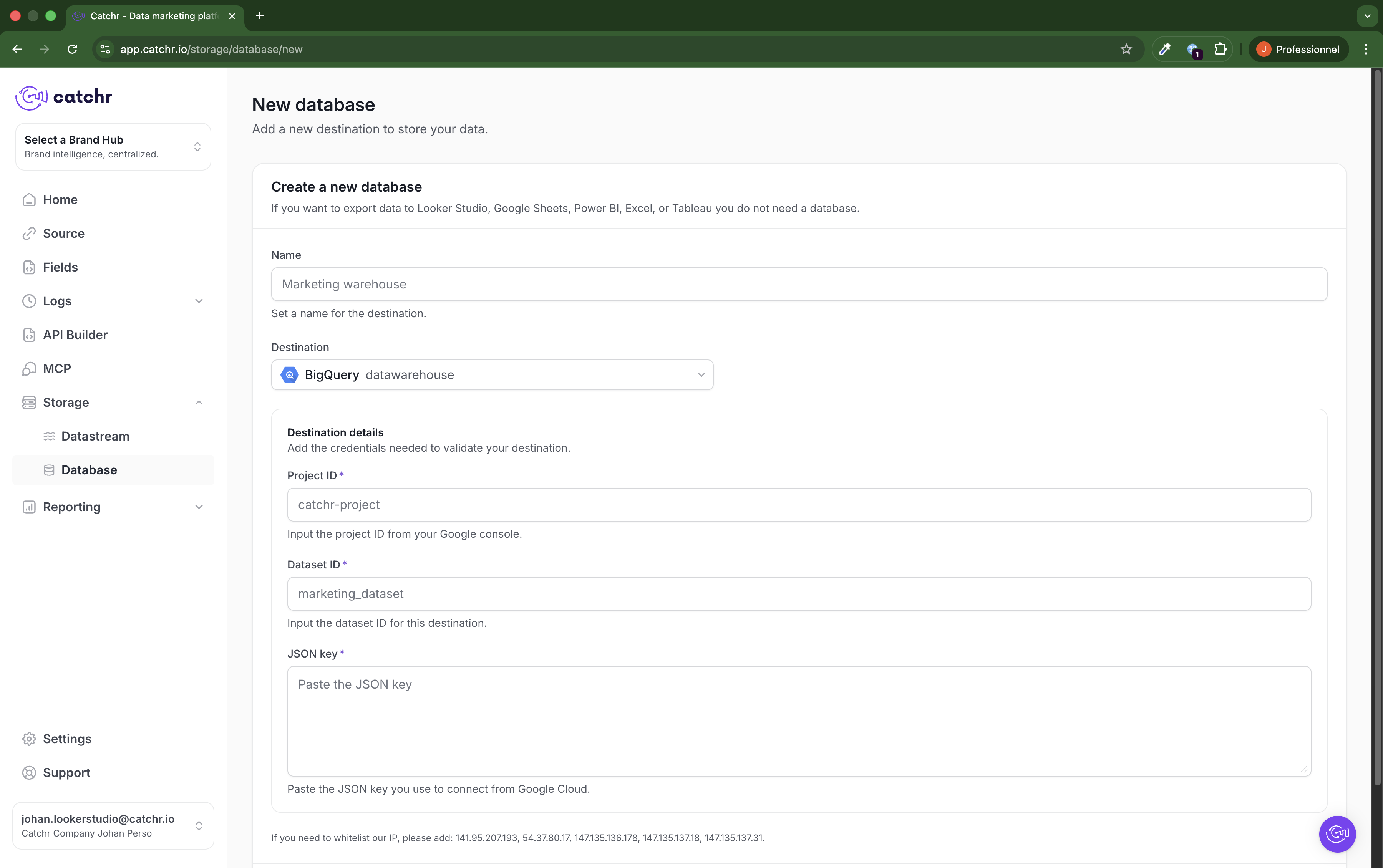This screenshot has width=1383, height=868.
Task: Open the Chrome three-dot menu
Action: (1366, 50)
